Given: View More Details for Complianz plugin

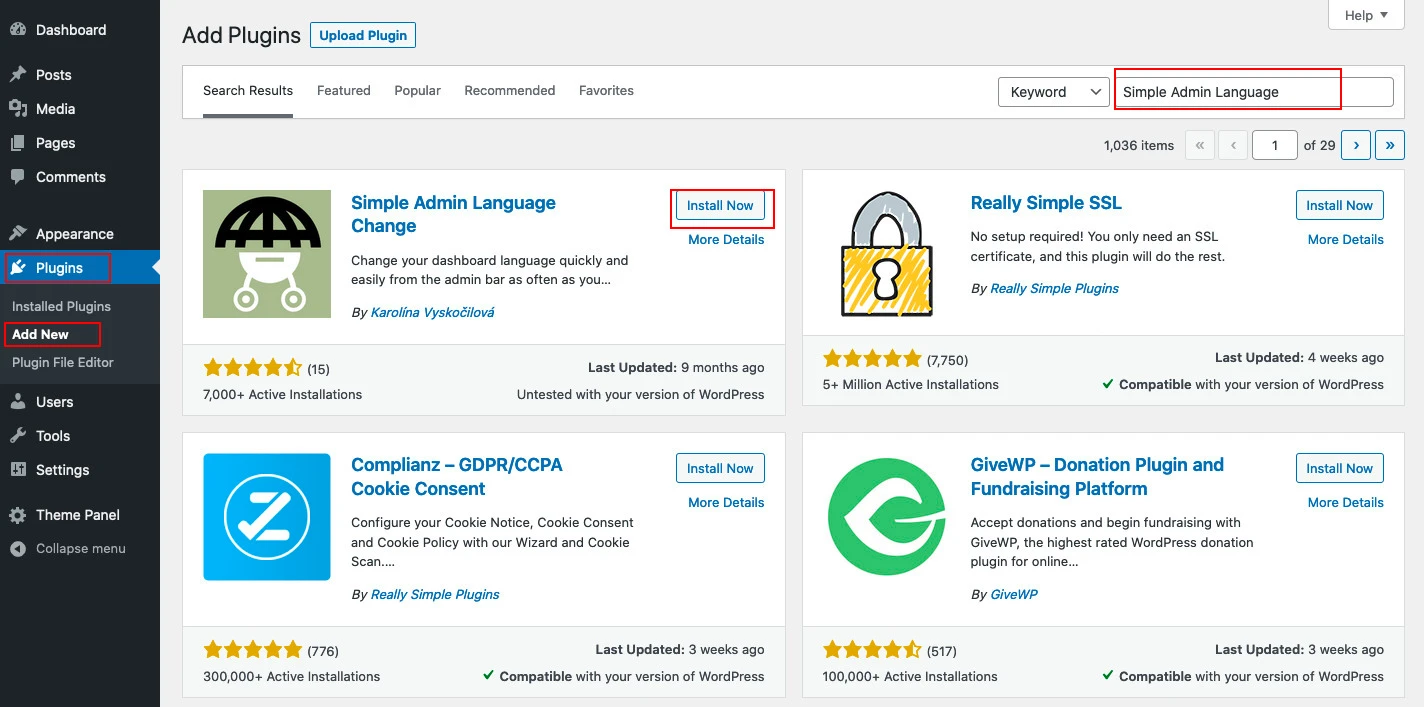Looking at the screenshot, I should click(726, 503).
